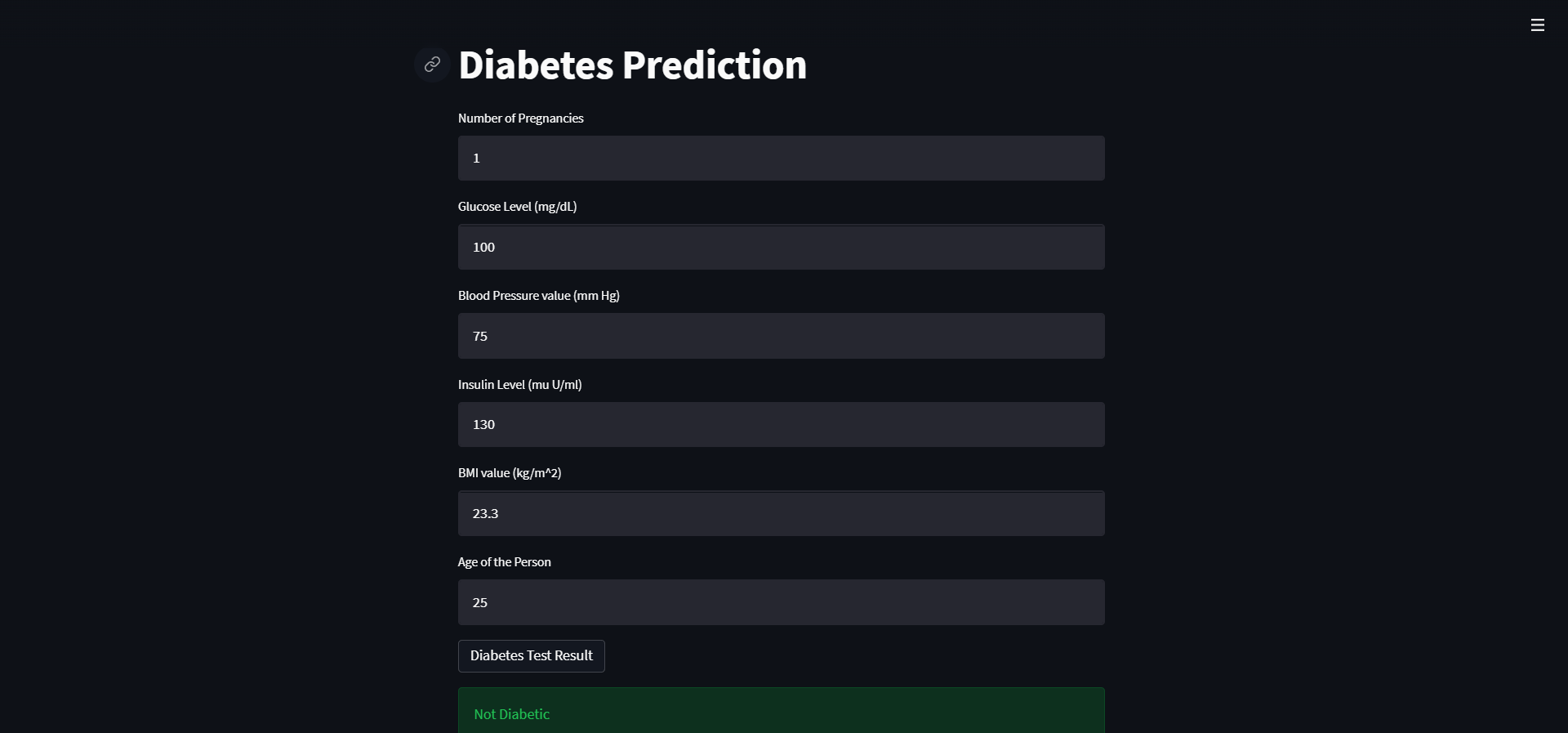Click the Not Diabetic result box
The width and height of the screenshot is (1568, 733).
pos(781,713)
